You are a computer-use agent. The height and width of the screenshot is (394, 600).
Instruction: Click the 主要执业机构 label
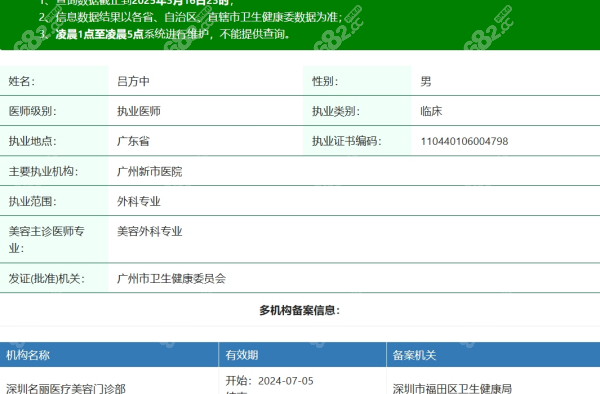coord(43,171)
